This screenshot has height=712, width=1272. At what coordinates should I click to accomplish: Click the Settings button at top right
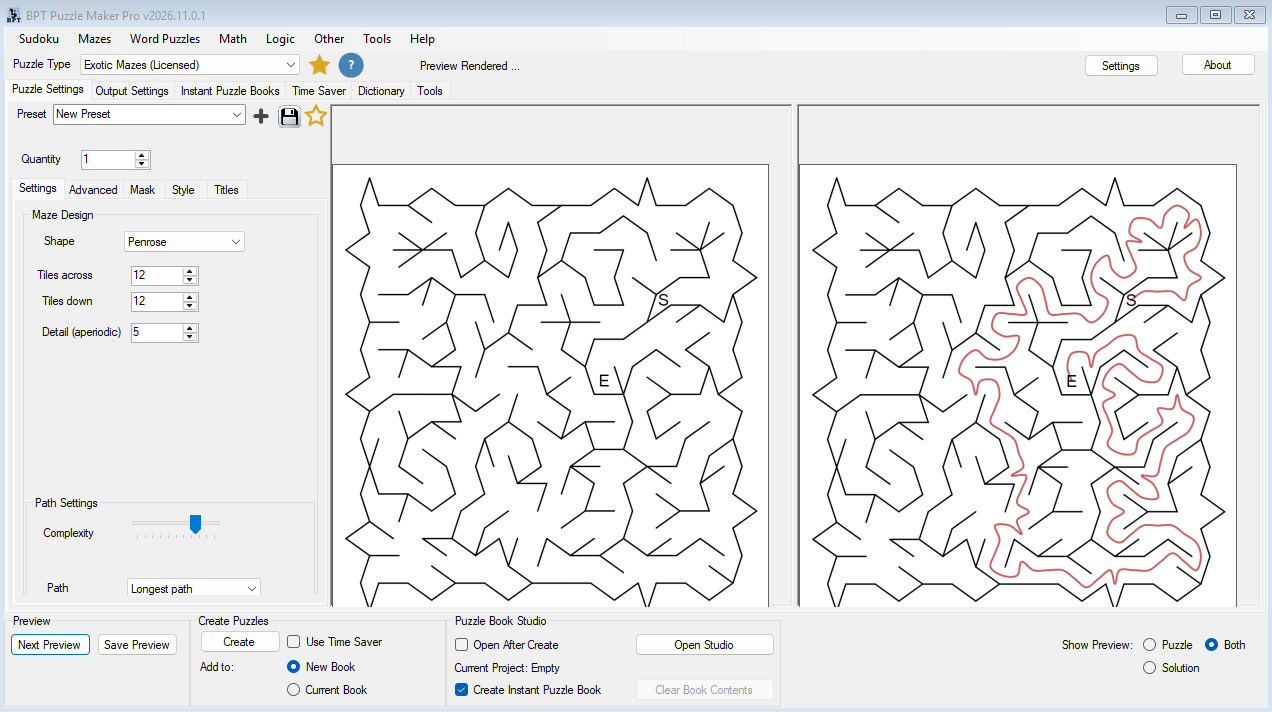(1121, 65)
